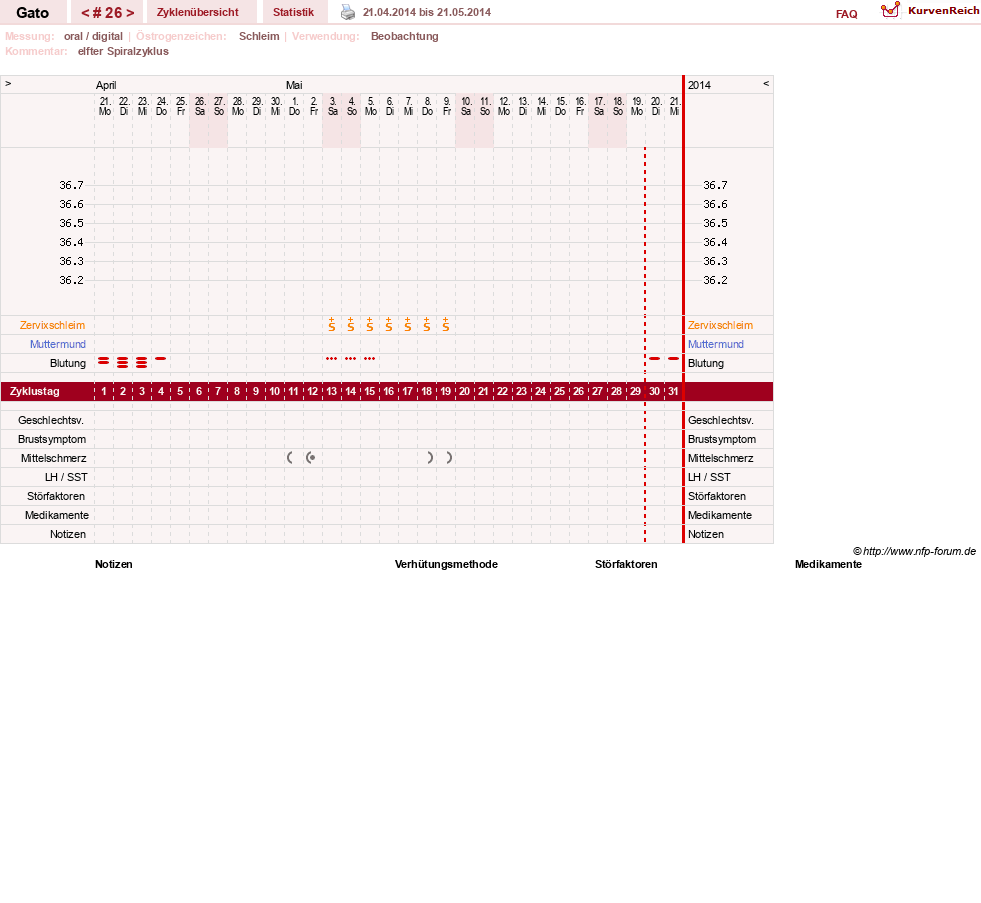Click the 'Mai' month label
This screenshot has height=903, width=981.
[x=294, y=85]
